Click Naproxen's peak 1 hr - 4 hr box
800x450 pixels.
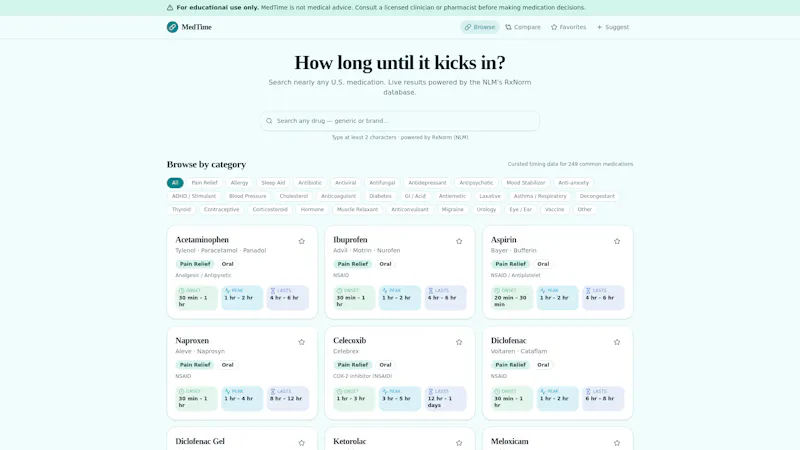pyautogui.click(x=242, y=398)
